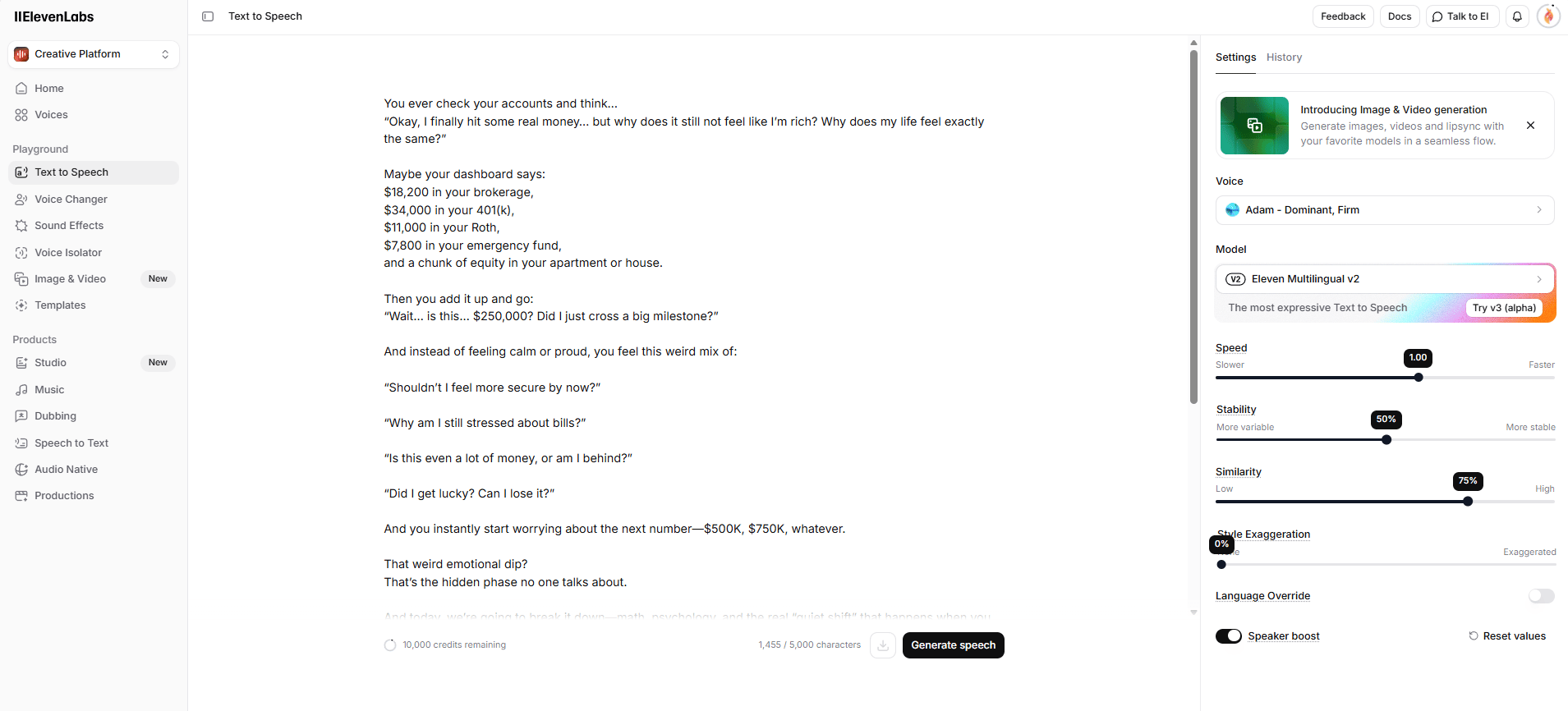Viewport: 1568px width, 711px height.
Task: Open the Sound Effects tool
Action: click(69, 225)
